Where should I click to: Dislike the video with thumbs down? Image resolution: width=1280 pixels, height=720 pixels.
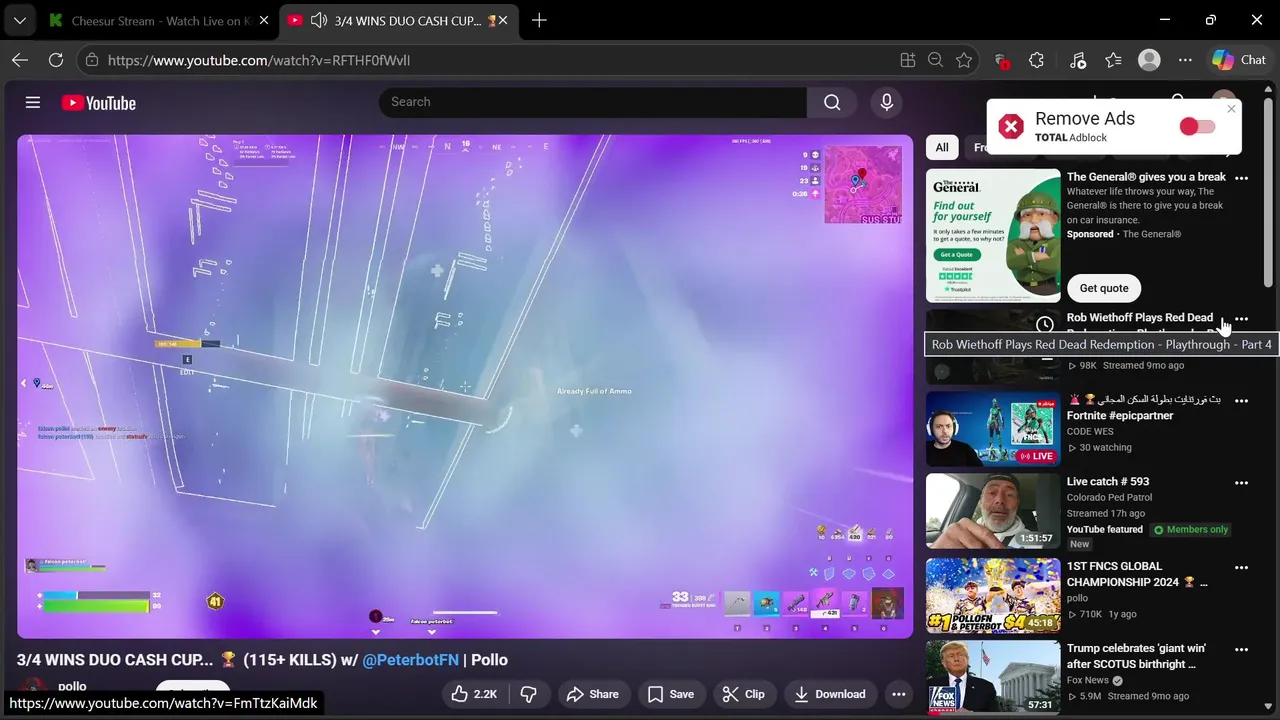529,694
